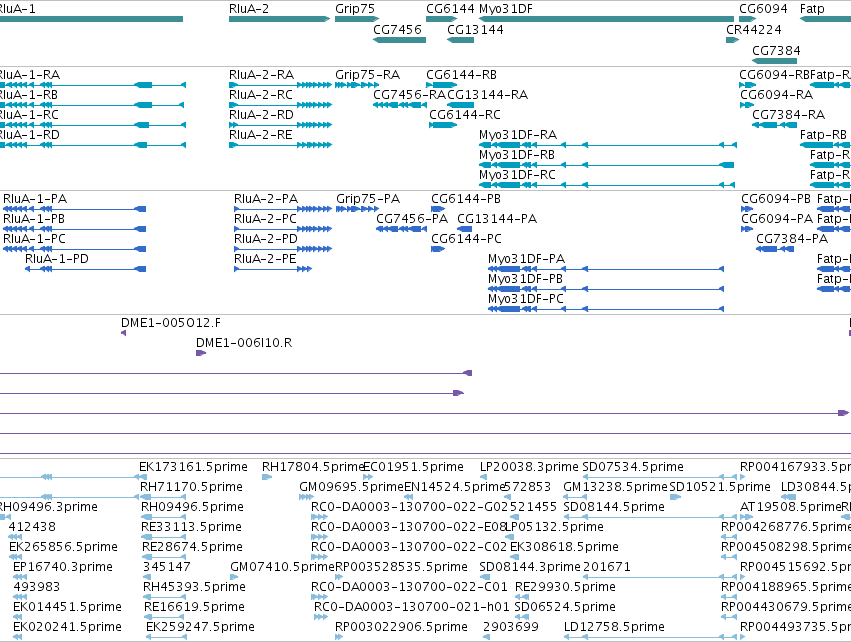Select EST RH71170.5prime
The height and width of the screenshot is (642, 851).
coord(192,487)
